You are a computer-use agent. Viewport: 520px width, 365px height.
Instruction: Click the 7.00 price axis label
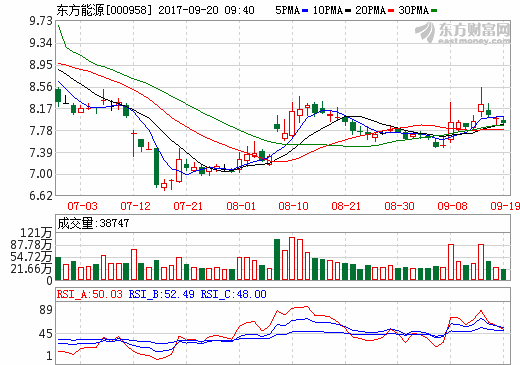pos(41,174)
